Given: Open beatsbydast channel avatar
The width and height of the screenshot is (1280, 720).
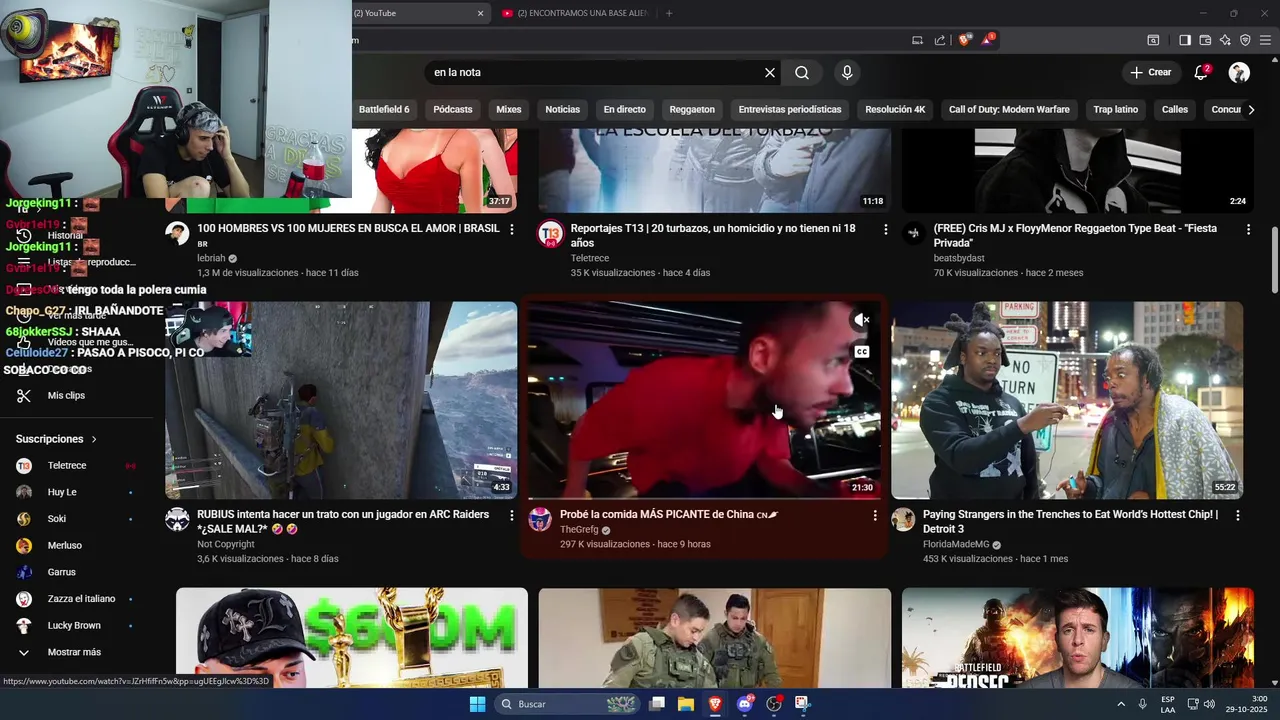Looking at the screenshot, I should [x=913, y=234].
